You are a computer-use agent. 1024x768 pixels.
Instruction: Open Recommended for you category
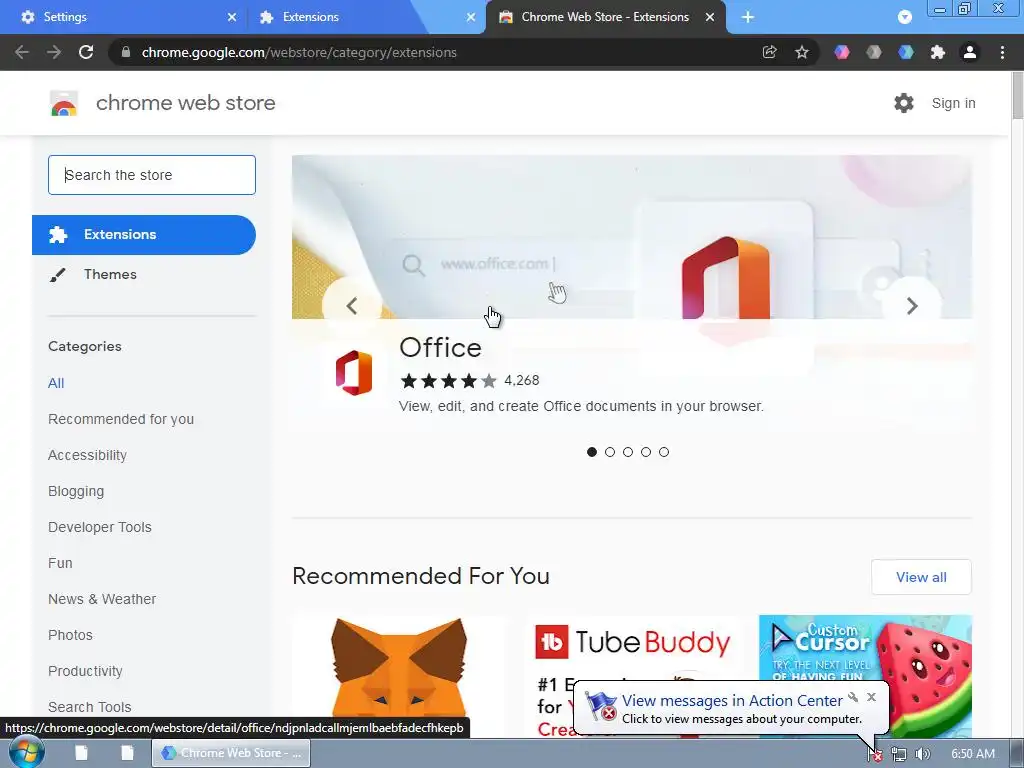coord(121,419)
